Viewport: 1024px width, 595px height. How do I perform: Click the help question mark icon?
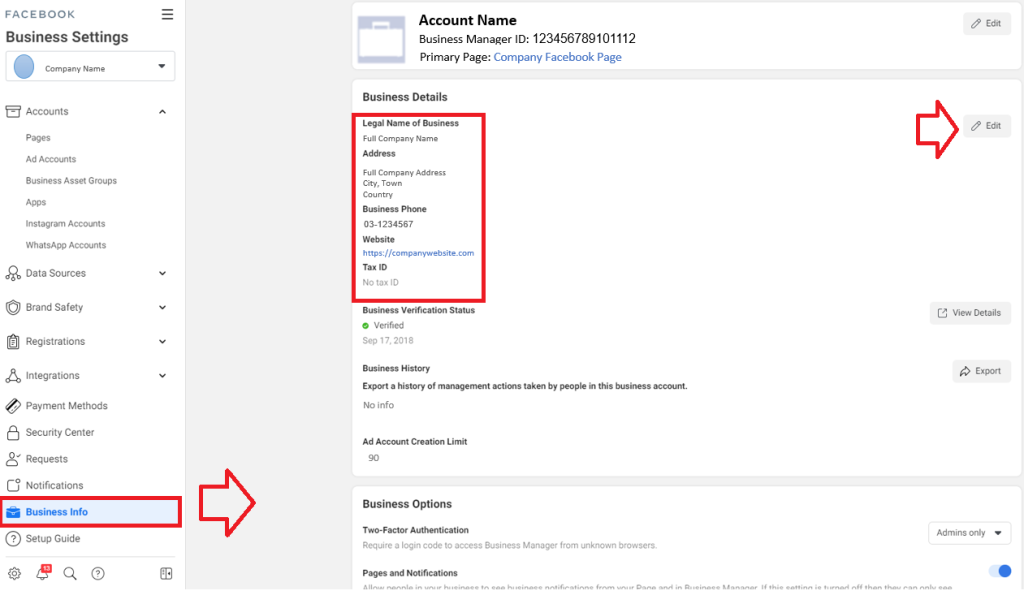(x=98, y=573)
